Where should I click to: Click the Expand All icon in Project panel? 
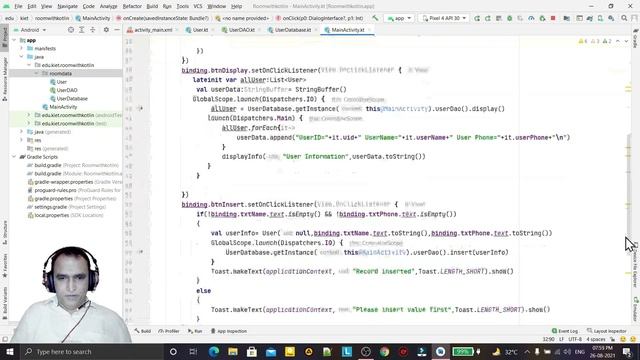point(82,30)
